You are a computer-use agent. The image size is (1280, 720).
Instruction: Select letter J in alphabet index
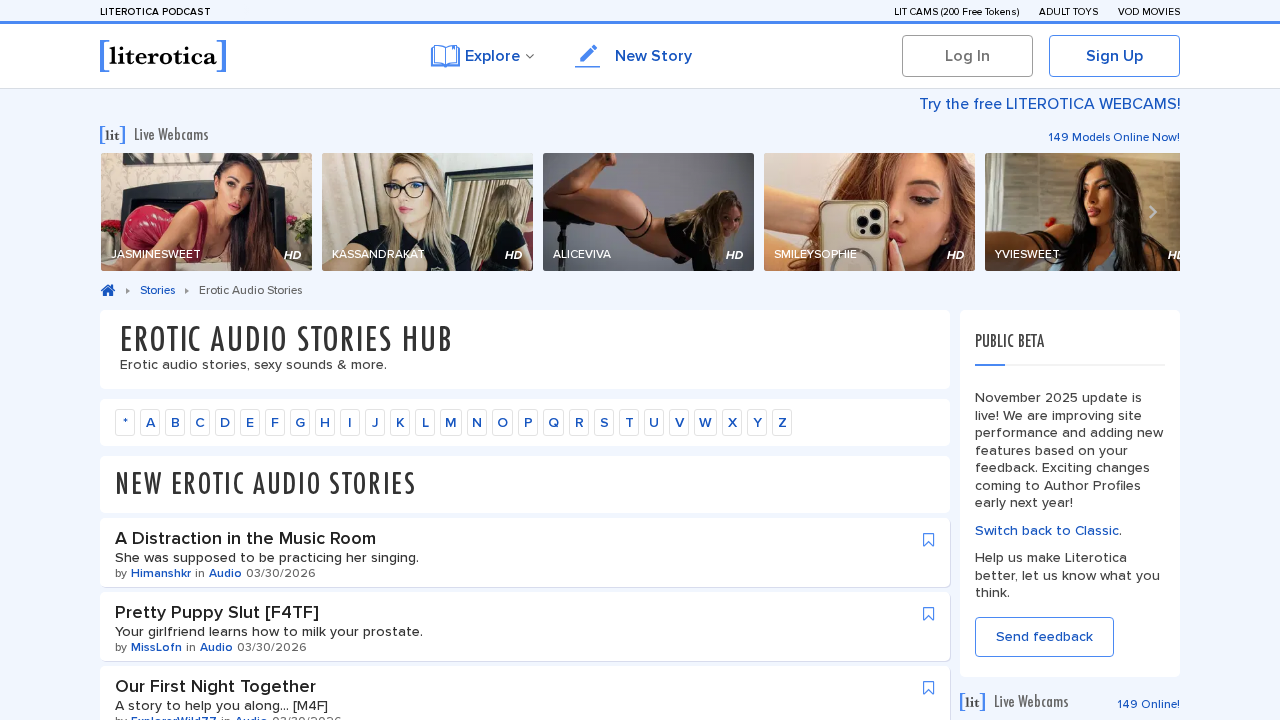[375, 422]
